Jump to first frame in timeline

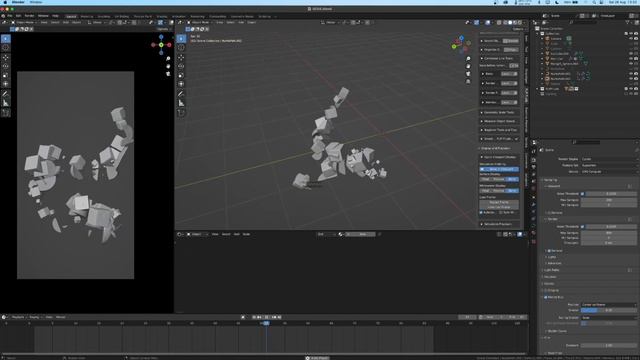point(254,317)
